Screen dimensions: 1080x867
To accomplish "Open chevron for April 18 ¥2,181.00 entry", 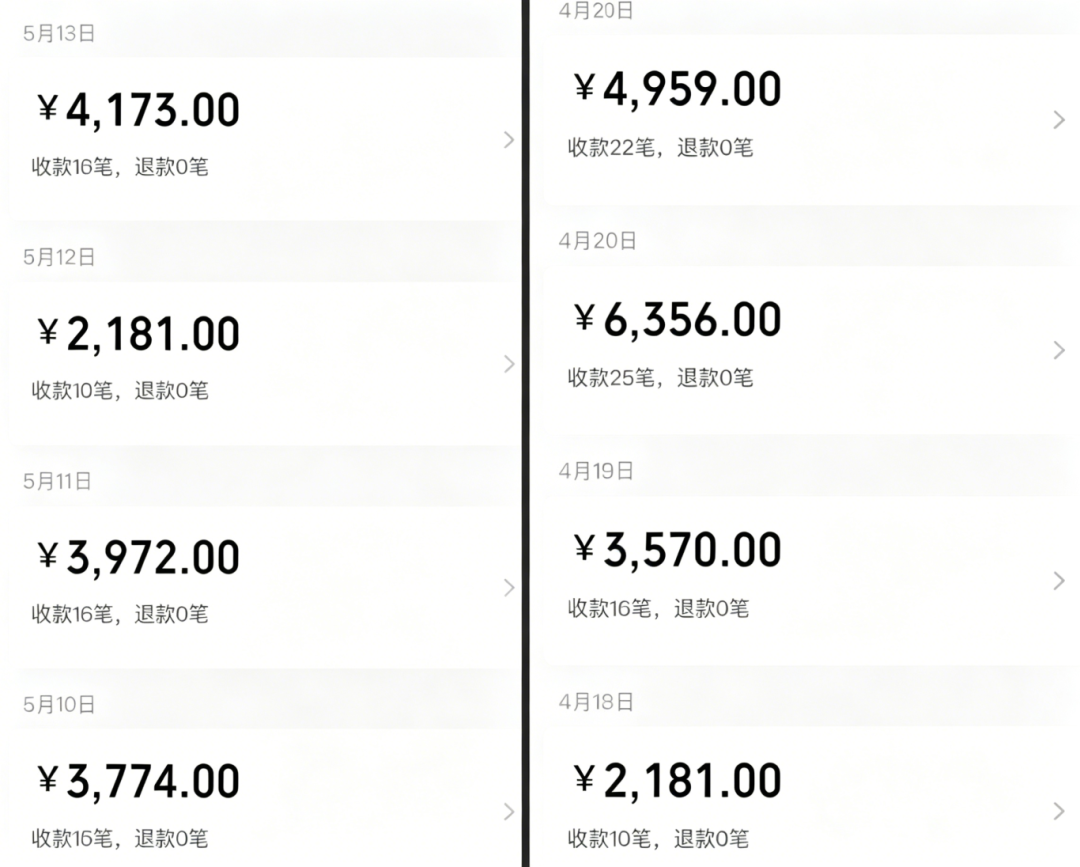I will point(1059,811).
